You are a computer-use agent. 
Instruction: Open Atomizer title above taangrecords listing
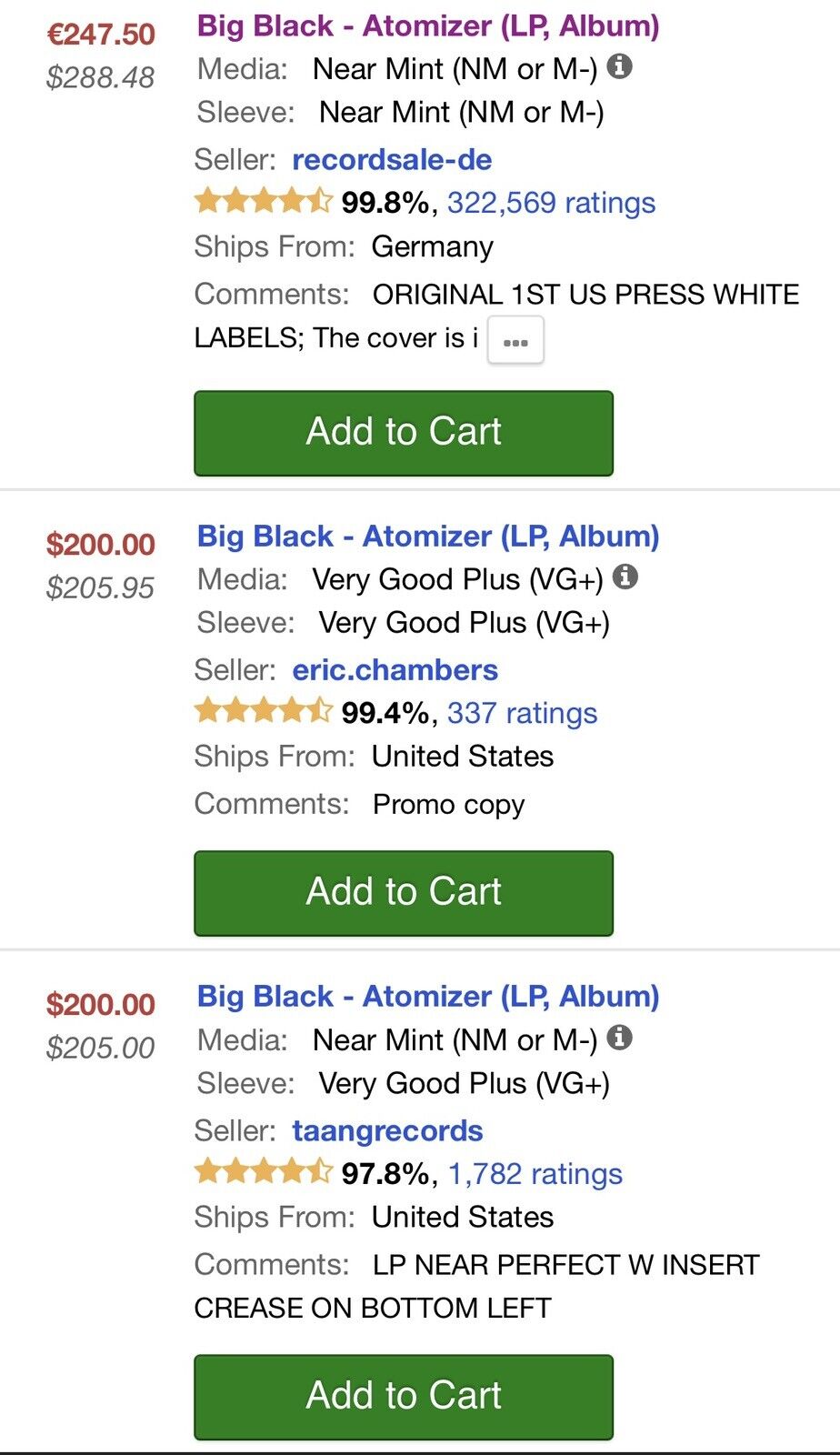(428, 997)
